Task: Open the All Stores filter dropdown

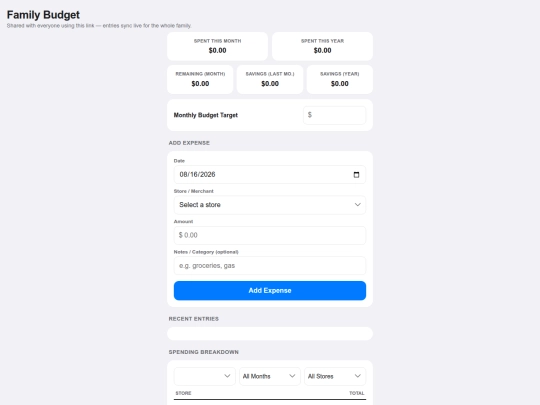Action: pyautogui.click(x=335, y=376)
